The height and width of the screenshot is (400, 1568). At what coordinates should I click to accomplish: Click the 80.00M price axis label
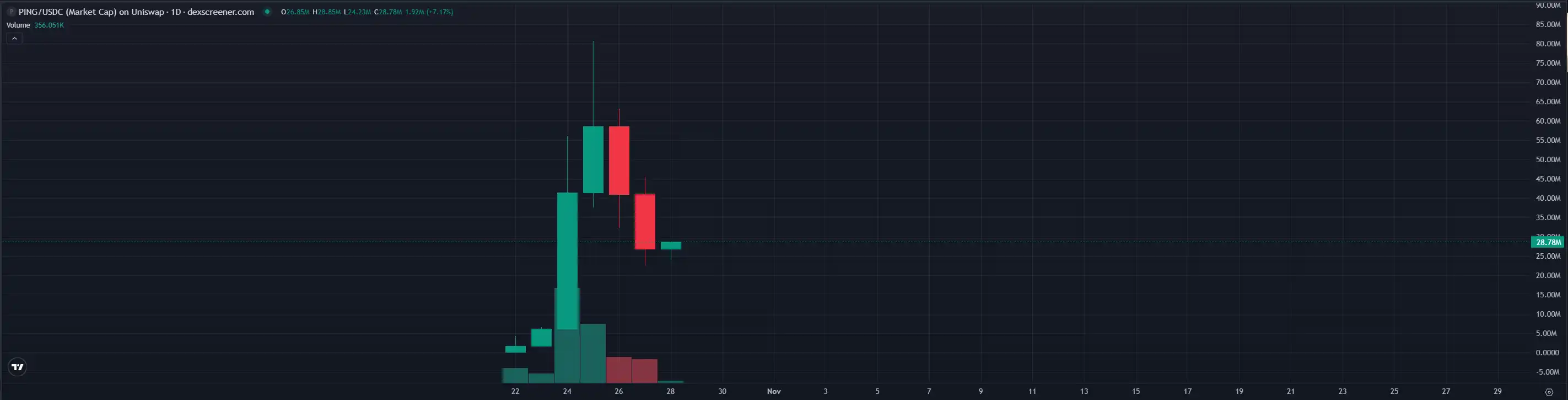[1547, 44]
